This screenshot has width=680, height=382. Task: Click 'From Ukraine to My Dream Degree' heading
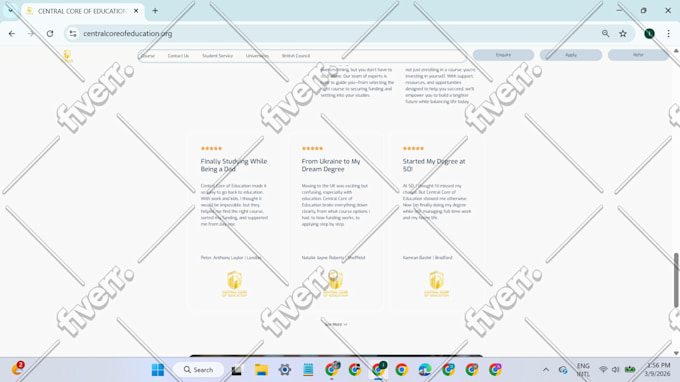coord(331,165)
